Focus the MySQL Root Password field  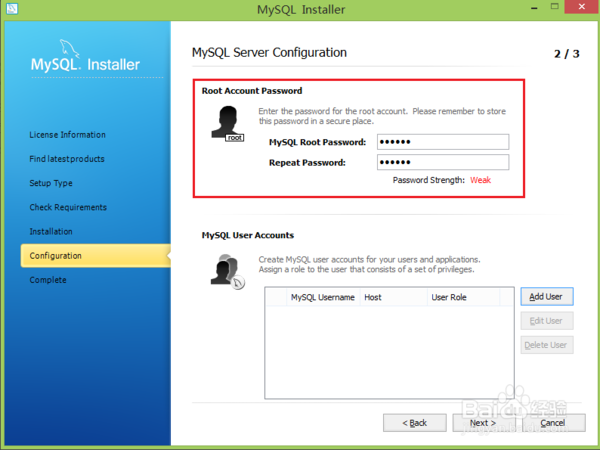click(443, 142)
